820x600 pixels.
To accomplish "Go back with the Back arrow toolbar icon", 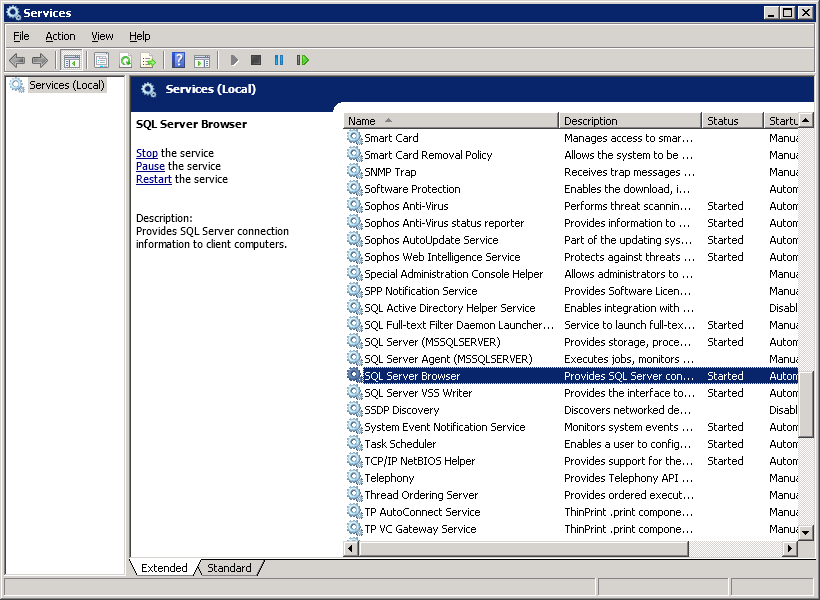I will coord(17,61).
